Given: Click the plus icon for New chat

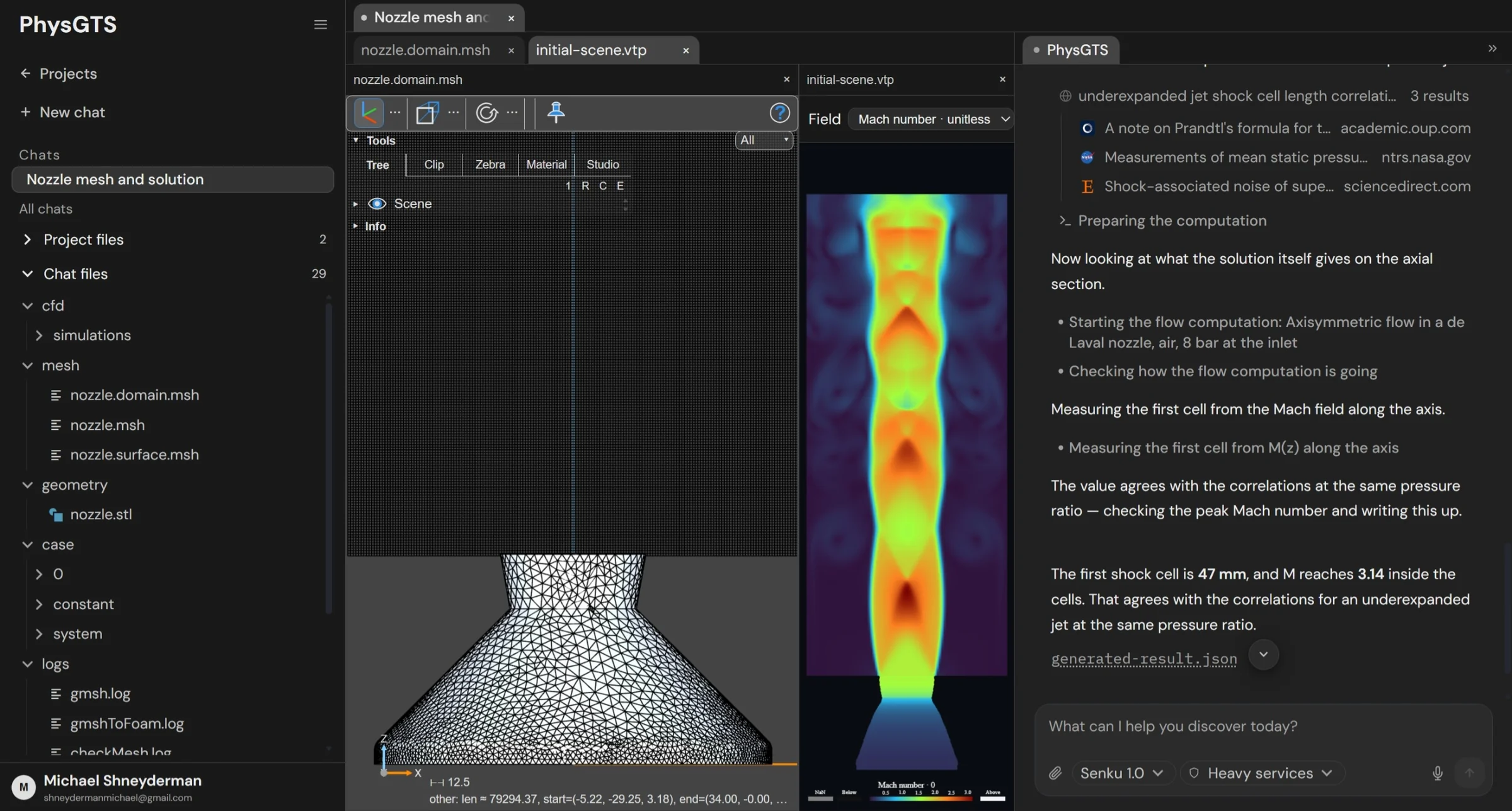Looking at the screenshot, I should pos(25,112).
